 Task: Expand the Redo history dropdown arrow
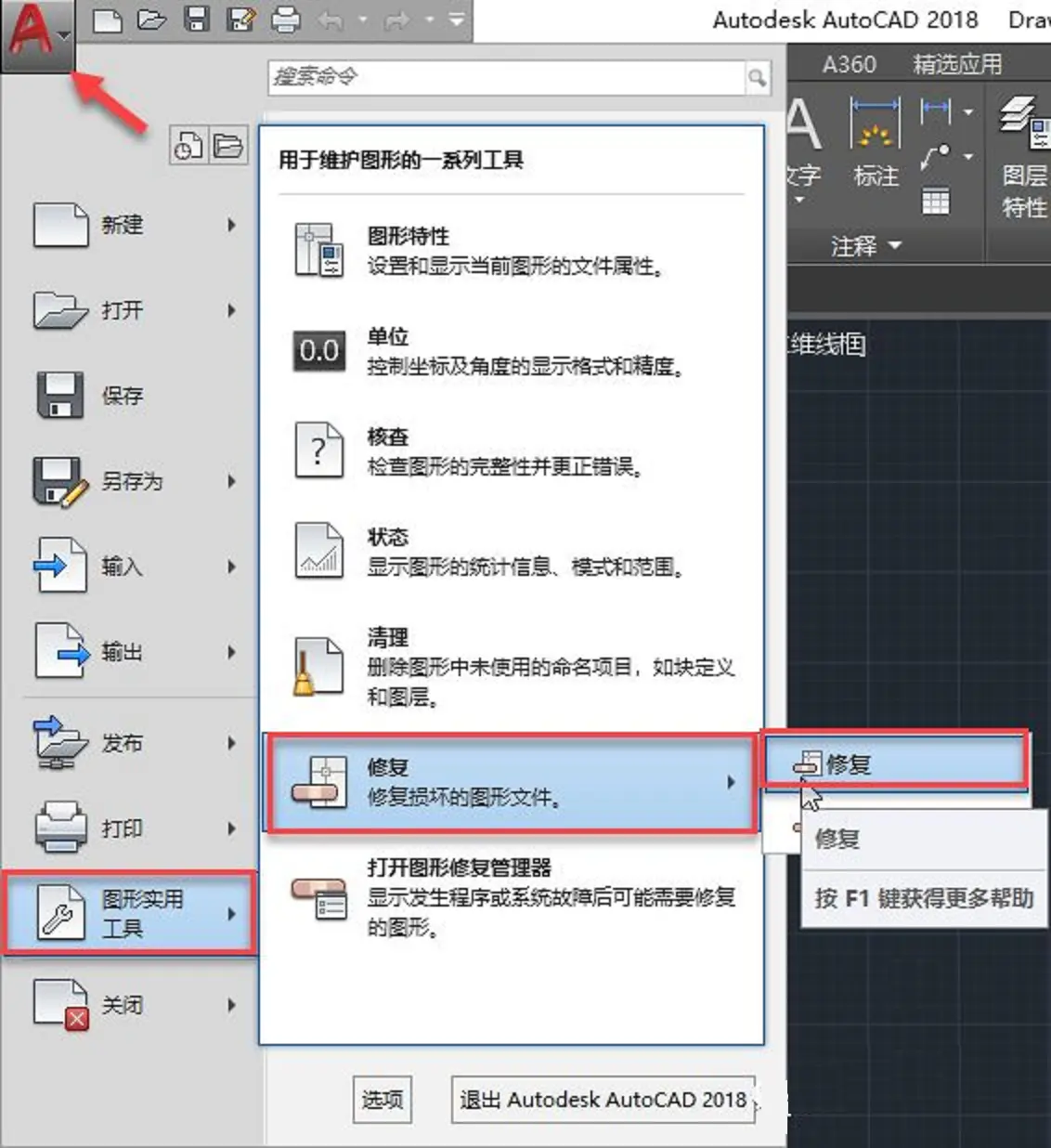click(x=429, y=20)
